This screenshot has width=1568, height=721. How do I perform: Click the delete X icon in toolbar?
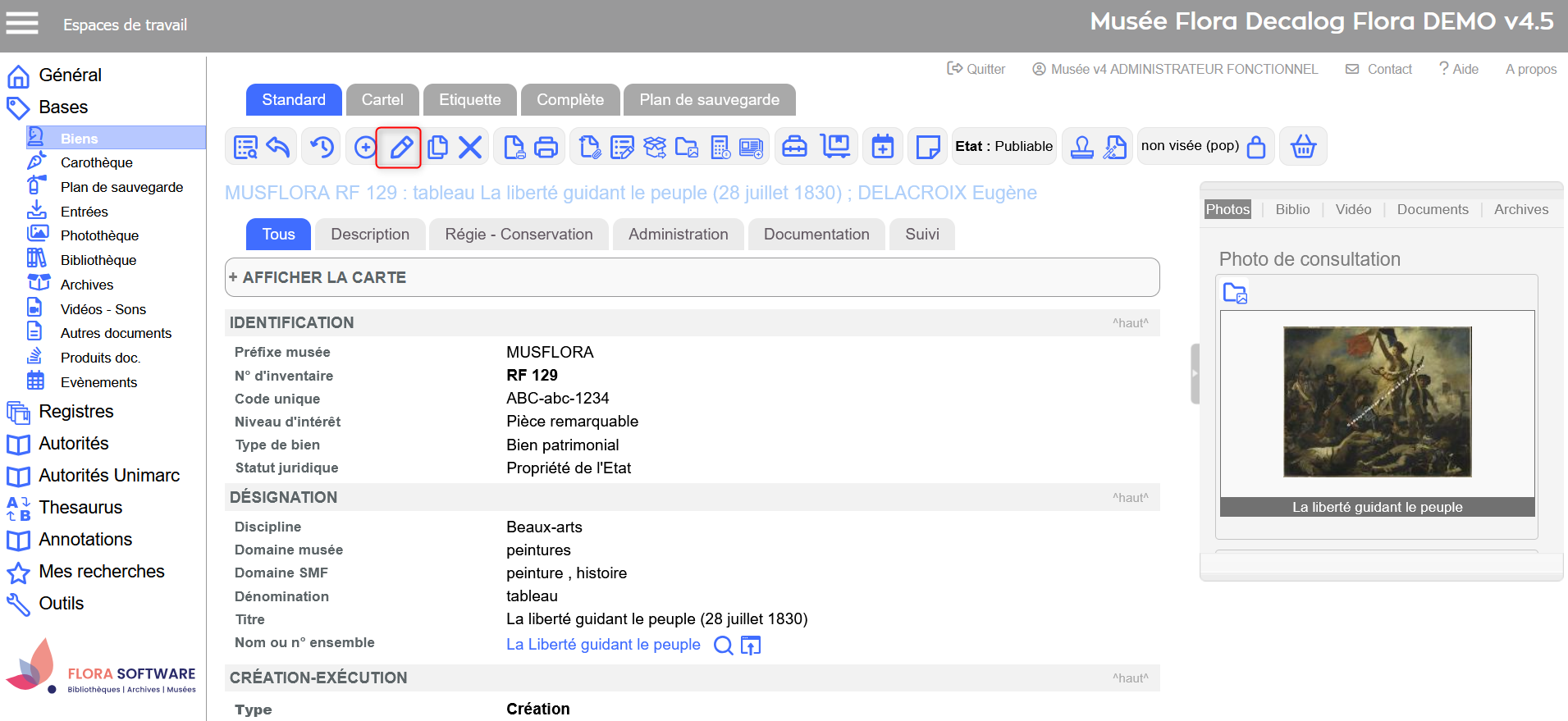point(470,148)
